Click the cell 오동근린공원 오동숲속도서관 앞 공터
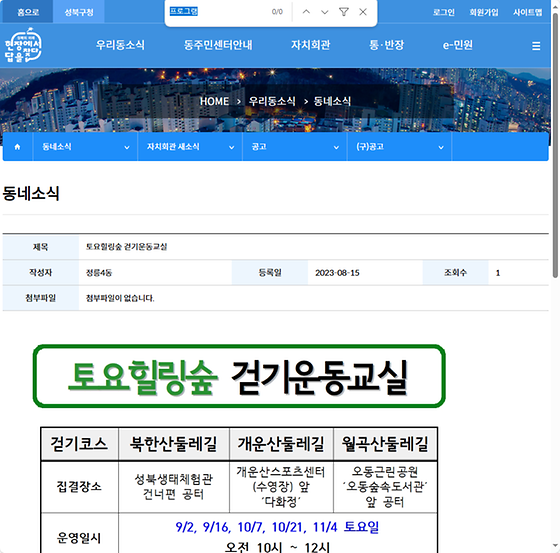 click(385, 487)
